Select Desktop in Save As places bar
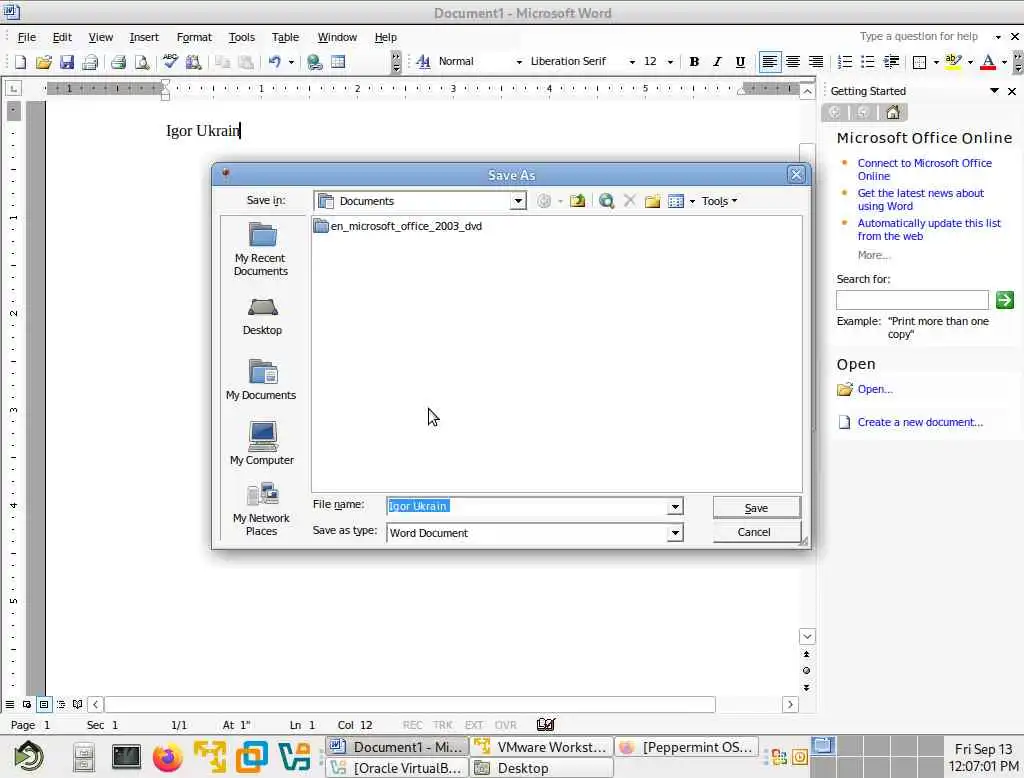The width and height of the screenshot is (1024, 778). pyautogui.click(x=262, y=316)
